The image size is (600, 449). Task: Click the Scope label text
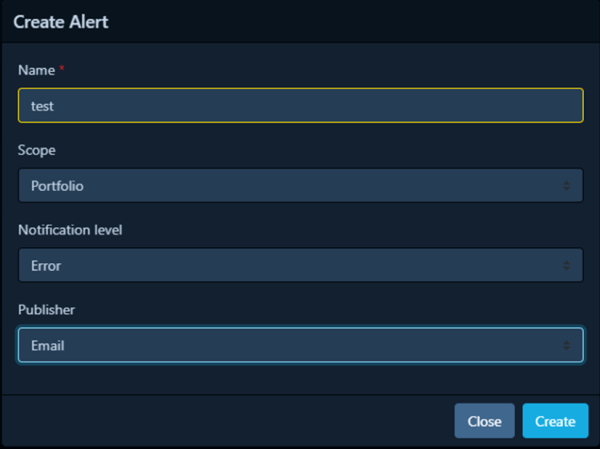tap(37, 150)
